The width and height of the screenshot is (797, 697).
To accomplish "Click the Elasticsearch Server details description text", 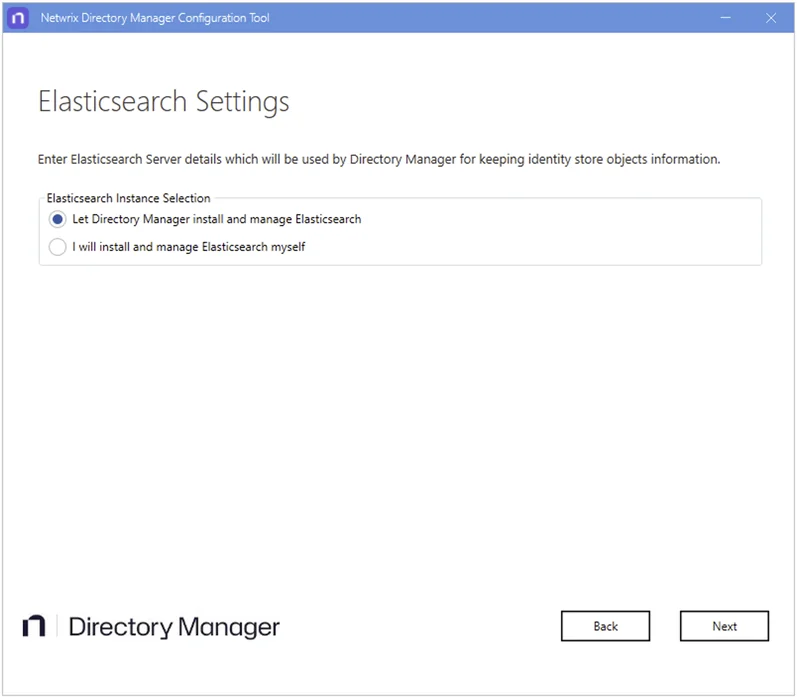I will coord(379,159).
